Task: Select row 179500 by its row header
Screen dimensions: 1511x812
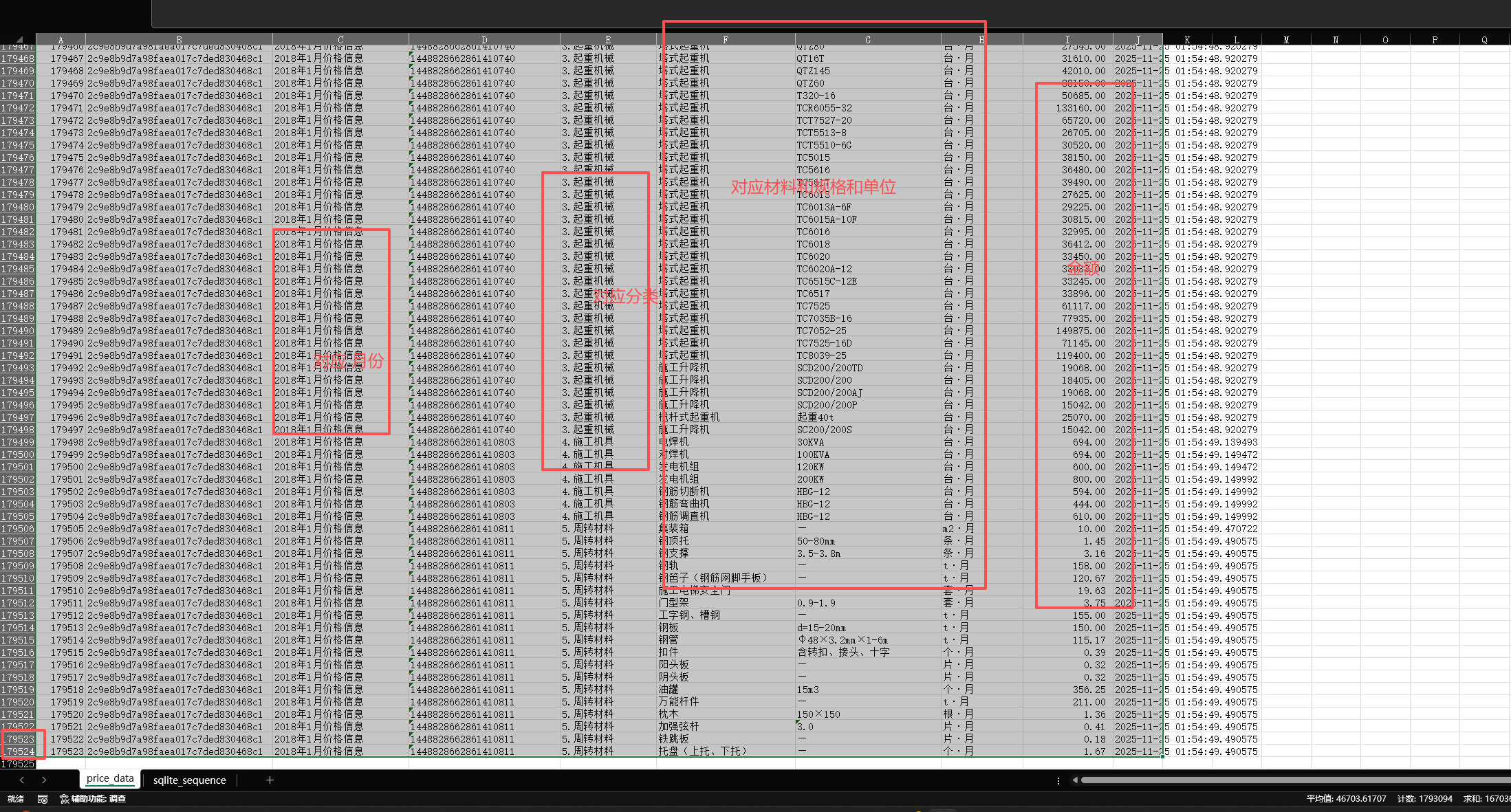Action: point(18,454)
